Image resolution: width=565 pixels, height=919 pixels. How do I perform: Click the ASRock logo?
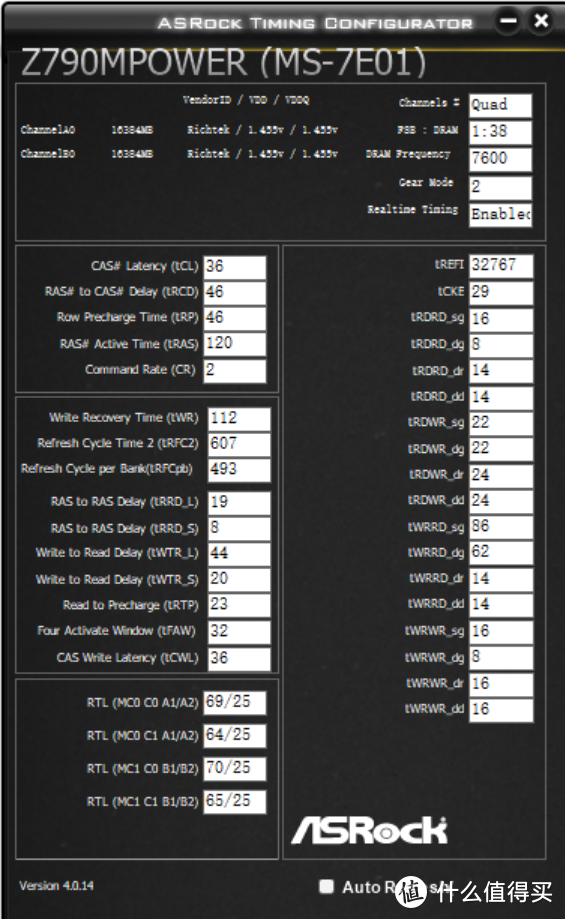coord(369,830)
